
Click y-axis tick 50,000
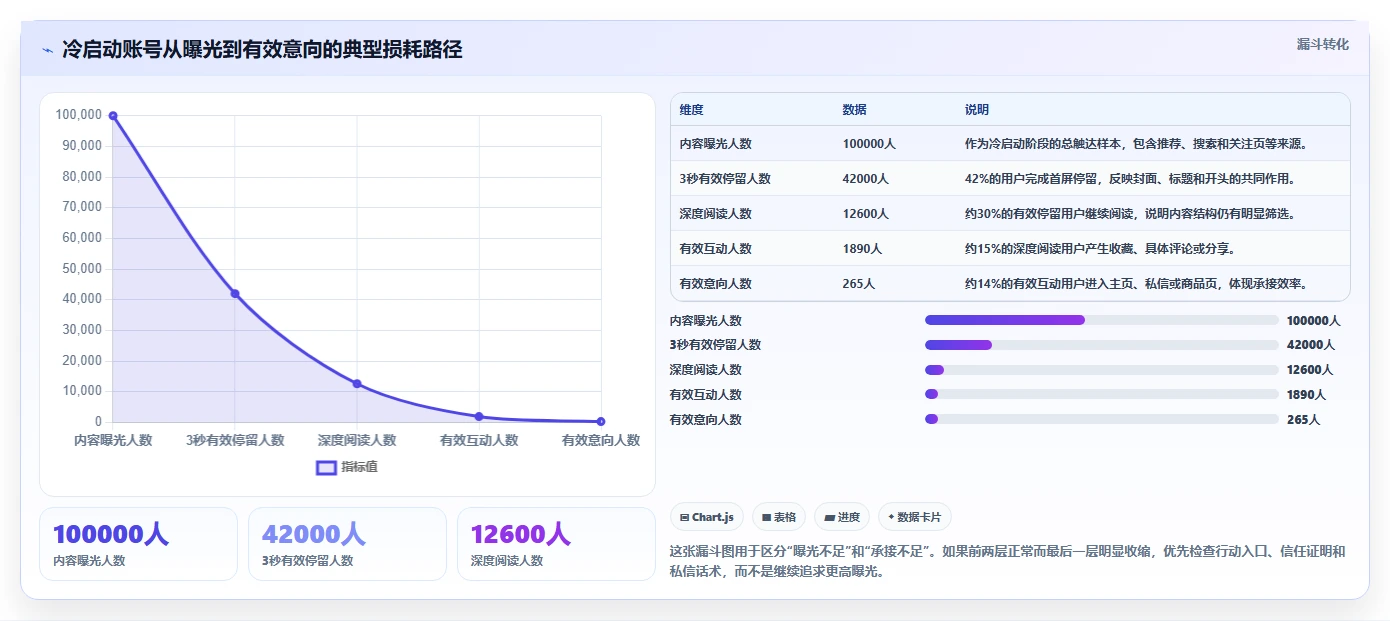click(82, 269)
